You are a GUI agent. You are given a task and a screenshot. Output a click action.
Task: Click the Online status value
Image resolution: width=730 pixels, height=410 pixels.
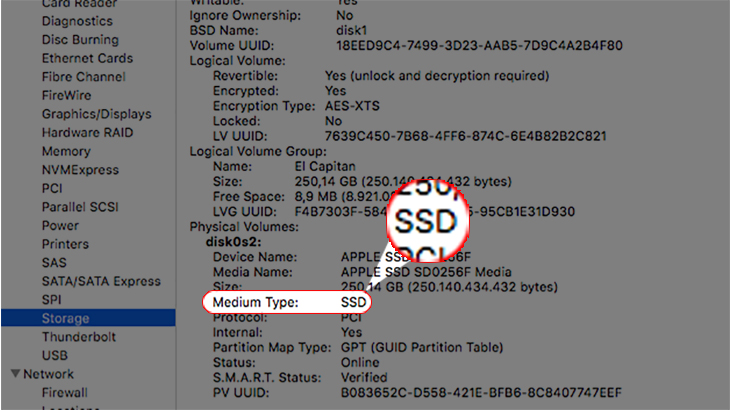[360, 363]
